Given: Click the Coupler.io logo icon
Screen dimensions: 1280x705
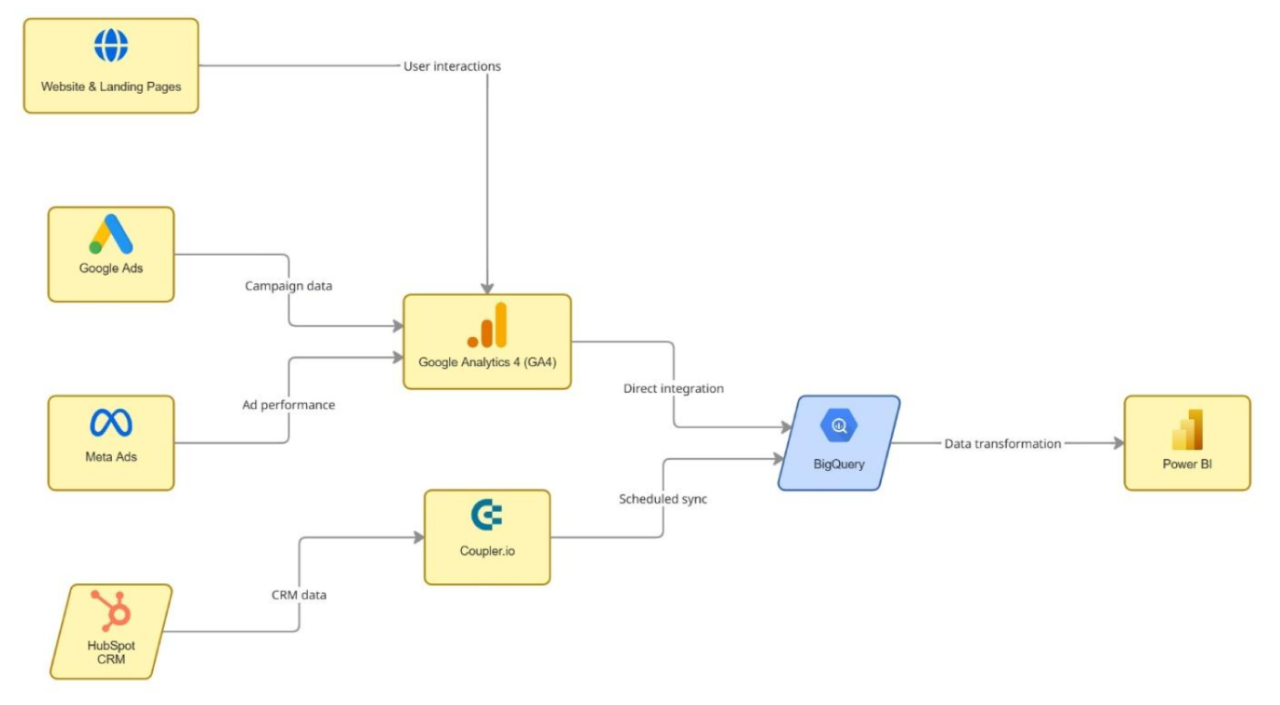Looking at the screenshot, I should pyautogui.click(x=487, y=516).
